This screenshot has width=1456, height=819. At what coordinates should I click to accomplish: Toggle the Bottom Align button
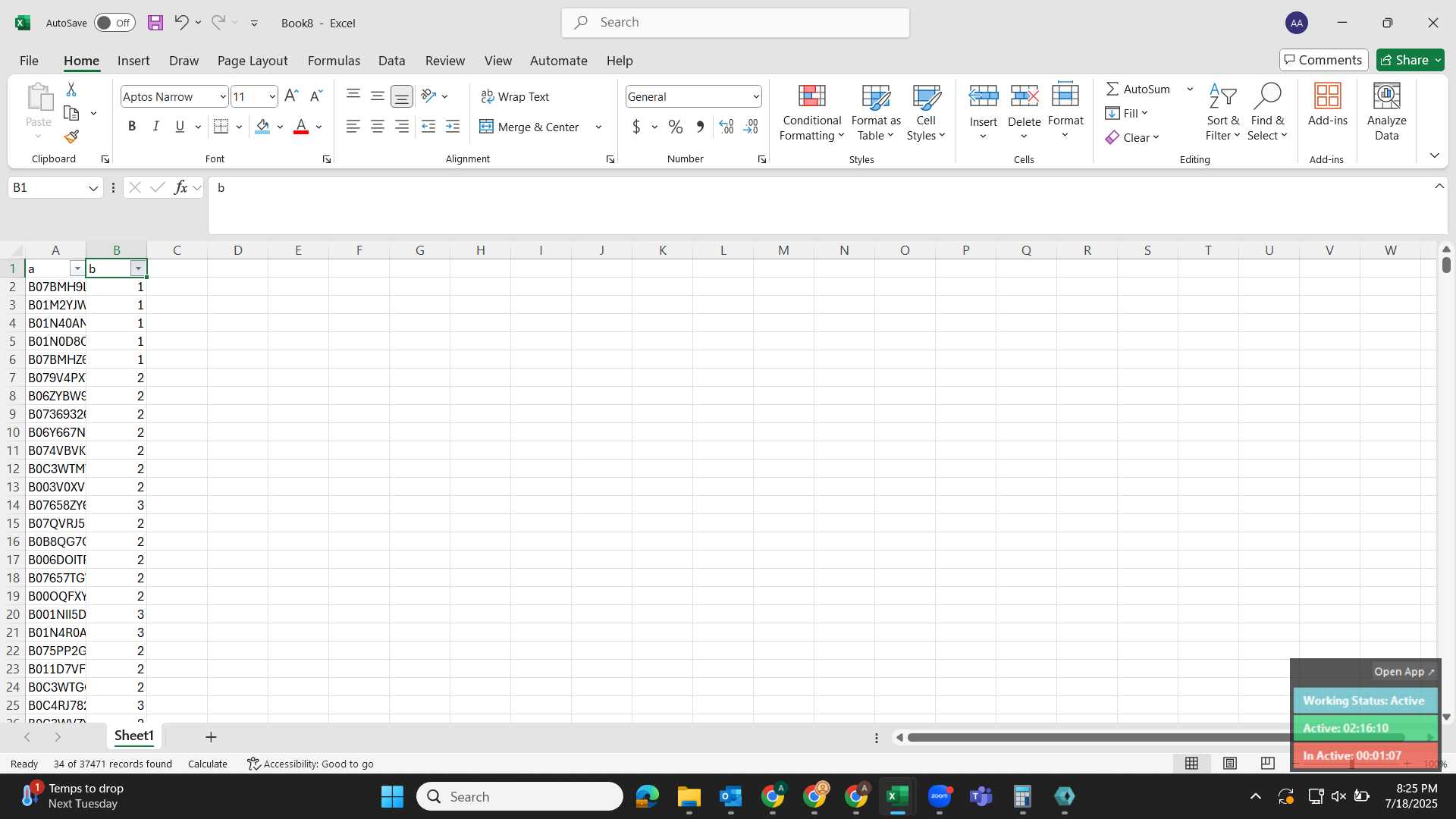coord(402,96)
